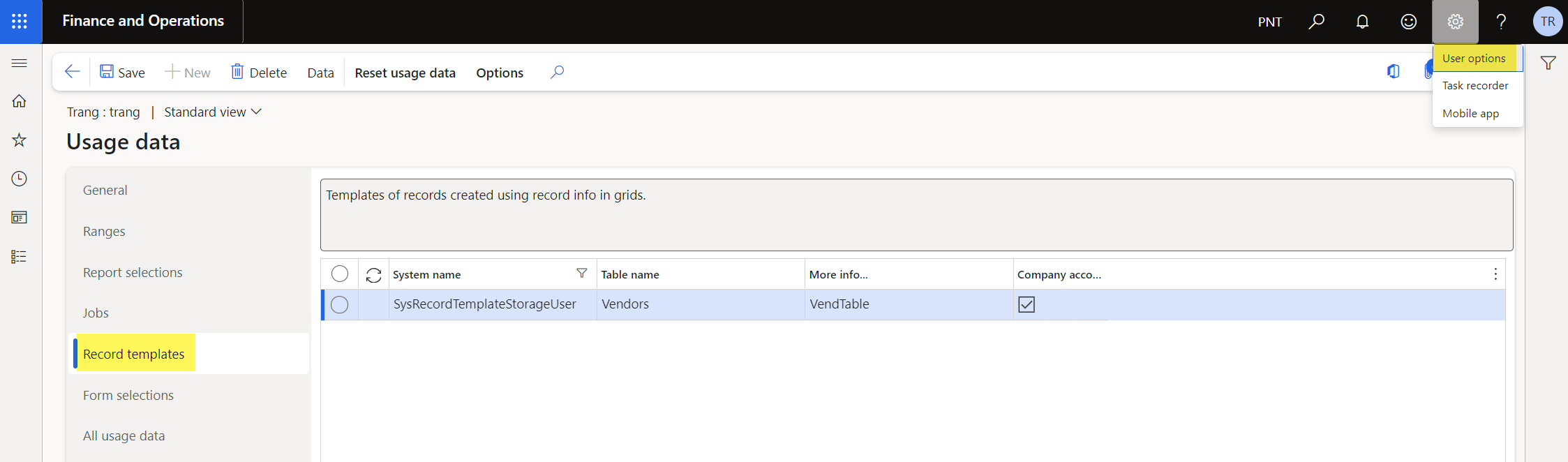1568x462 pixels.
Task: Delete the selected record
Action: pos(259,72)
